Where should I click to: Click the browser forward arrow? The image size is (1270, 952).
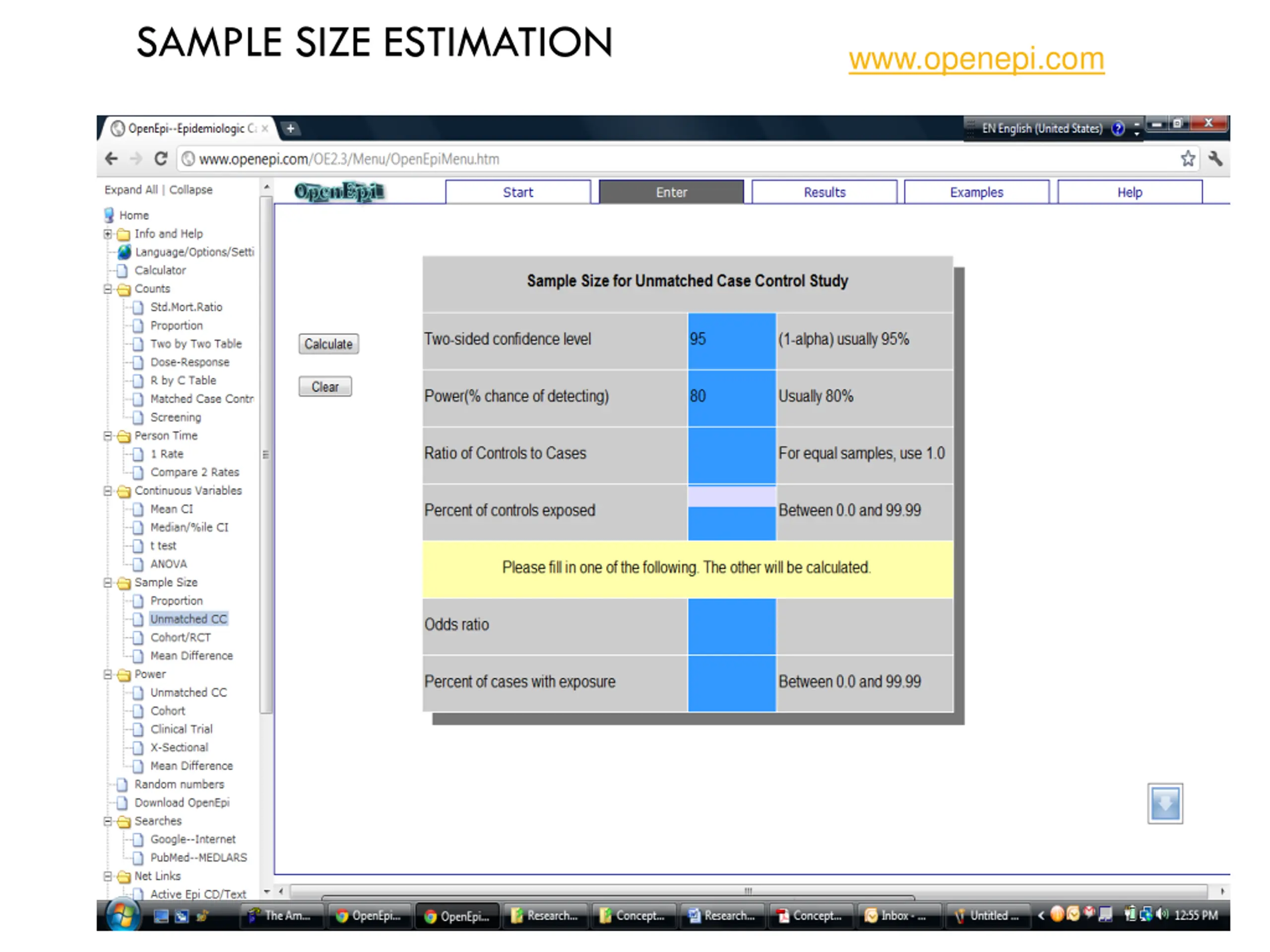(x=135, y=158)
